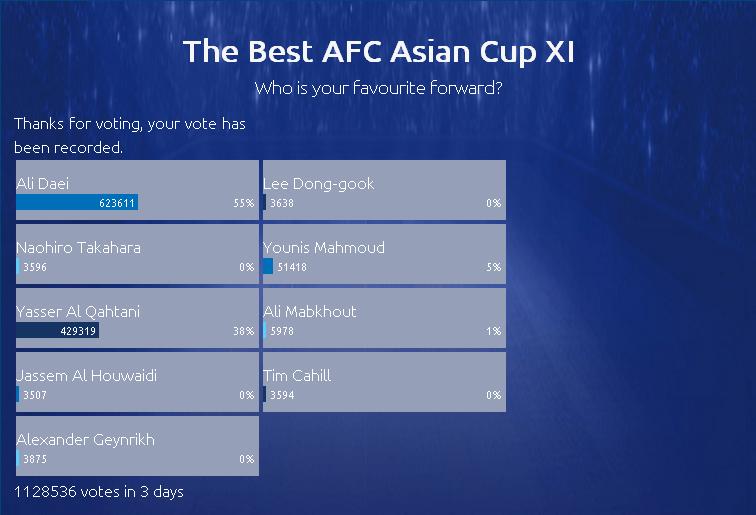The image size is (756, 515).
Task: Click the 3596 vote count for Takahara
Action: [x=35, y=267]
